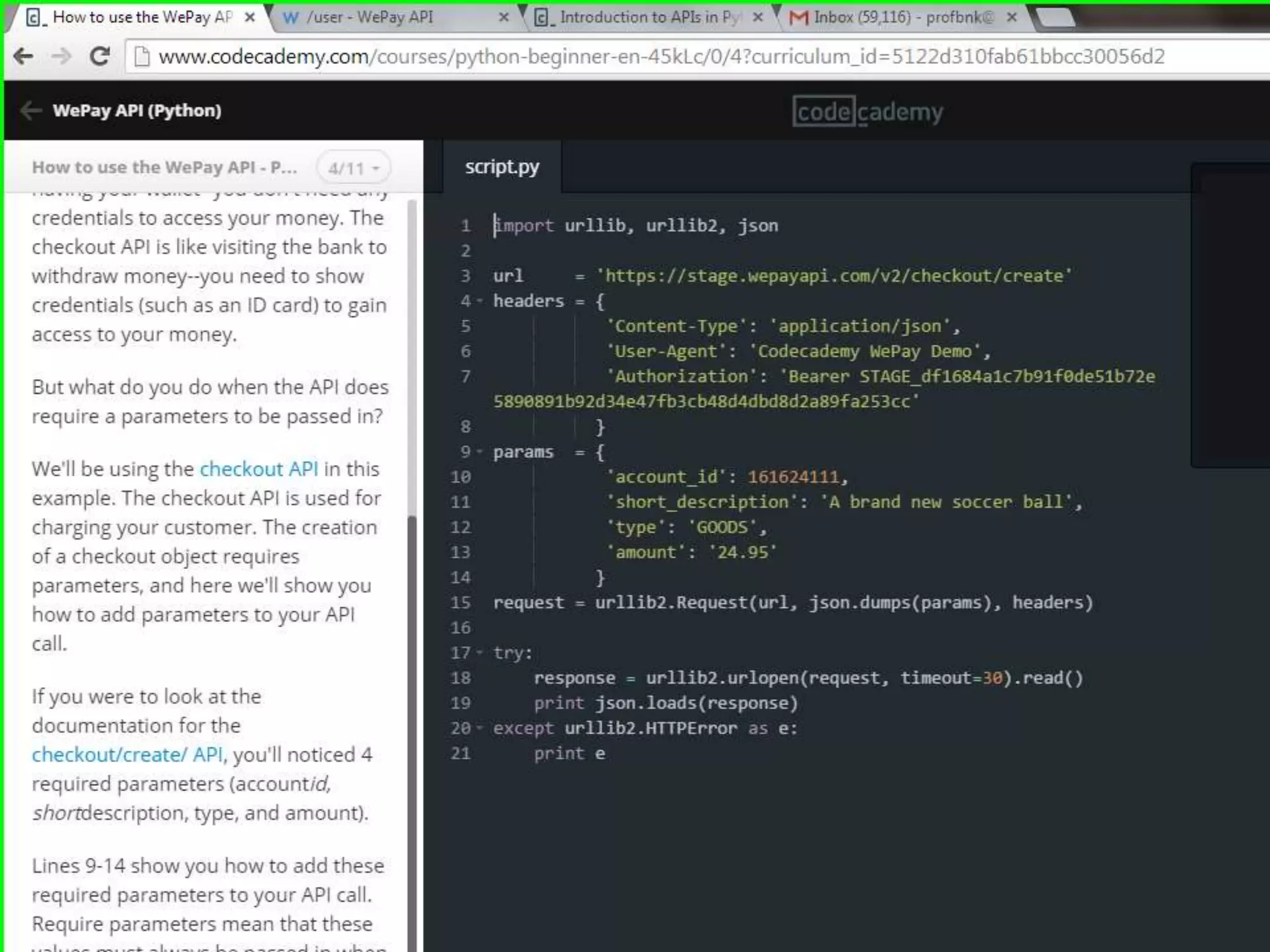Image resolution: width=1270 pixels, height=952 pixels.
Task: Open the 'checkout API' link
Action: pyautogui.click(x=259, y=469)
